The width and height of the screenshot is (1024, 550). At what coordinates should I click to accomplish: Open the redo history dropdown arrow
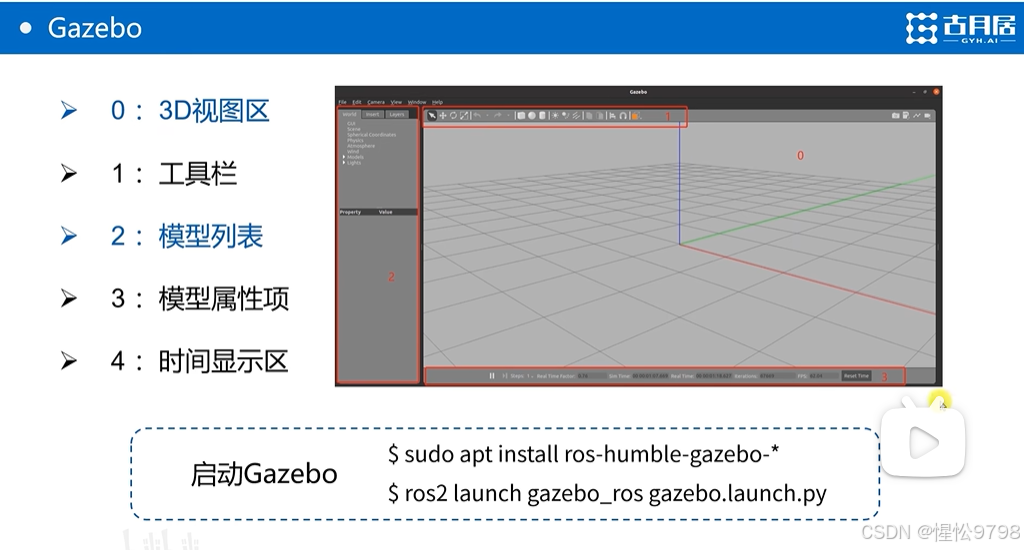[x=509, y=116]
